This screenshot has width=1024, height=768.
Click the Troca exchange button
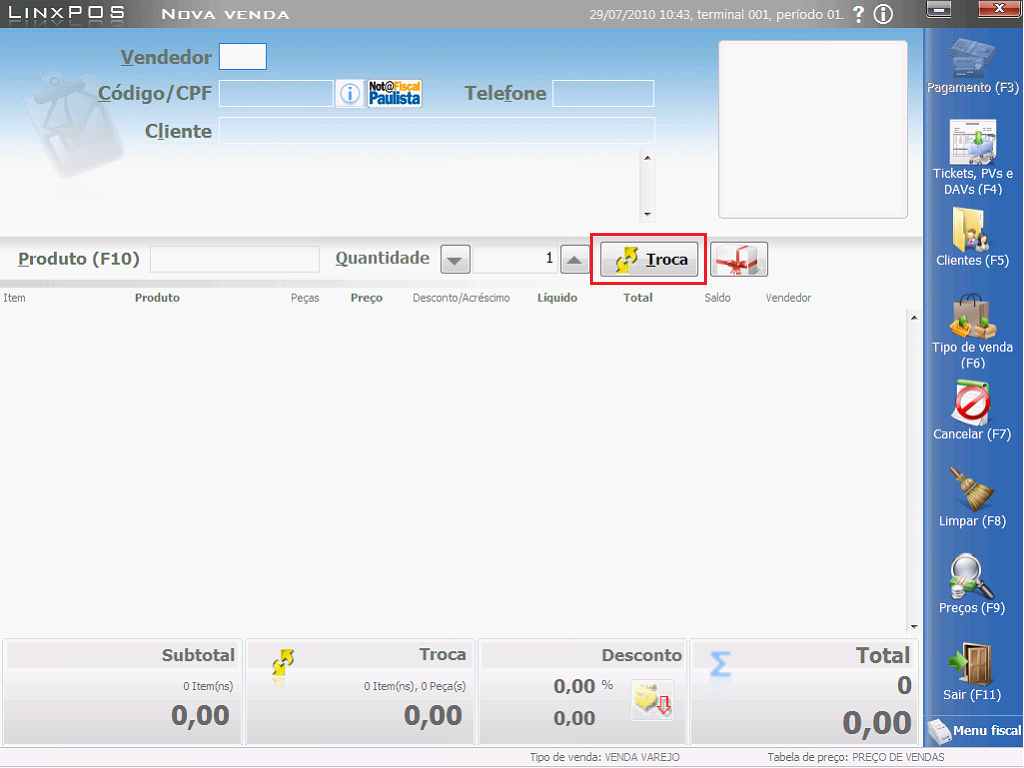coord(649,259)
